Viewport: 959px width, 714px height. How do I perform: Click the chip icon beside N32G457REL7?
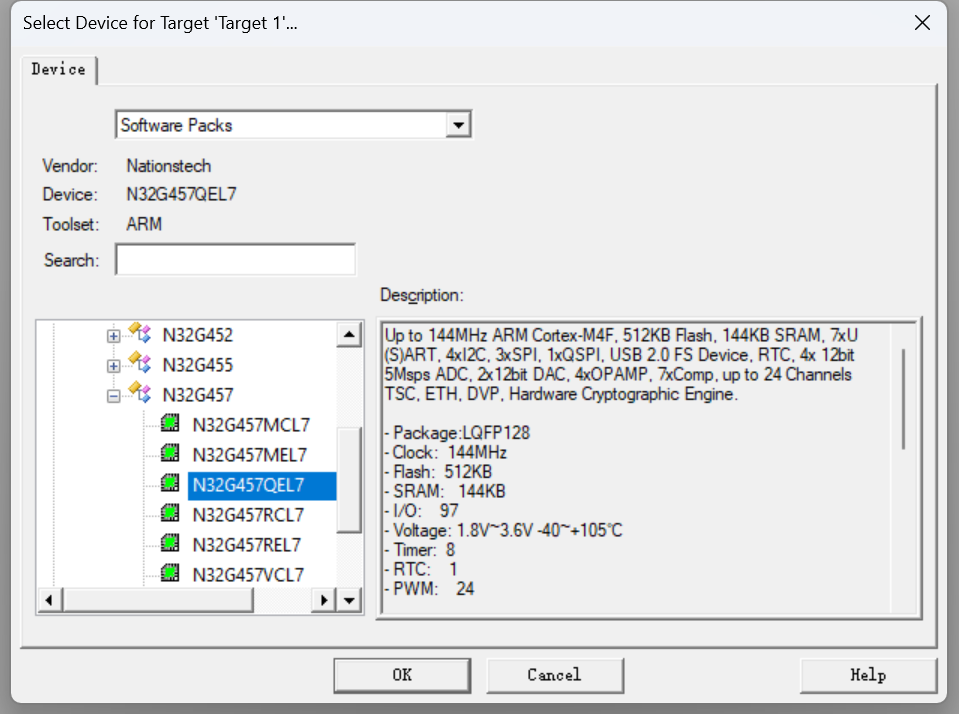pyautogui.click(x=170, y=543)
